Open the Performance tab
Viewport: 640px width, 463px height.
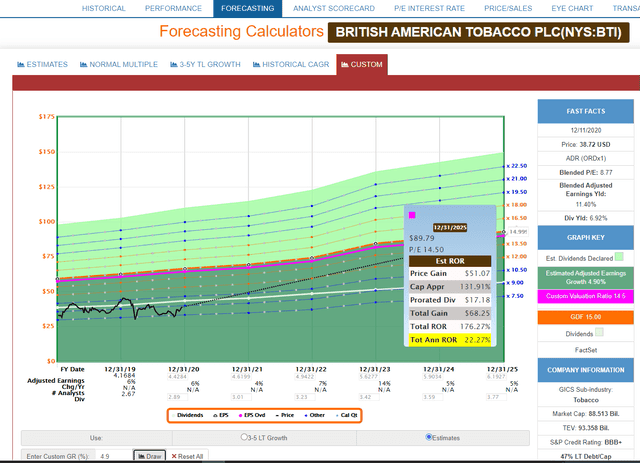tap(173, 8)
